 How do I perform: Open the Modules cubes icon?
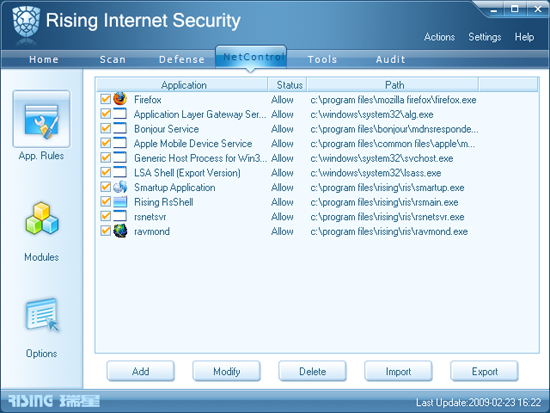(x=42, y=218)
